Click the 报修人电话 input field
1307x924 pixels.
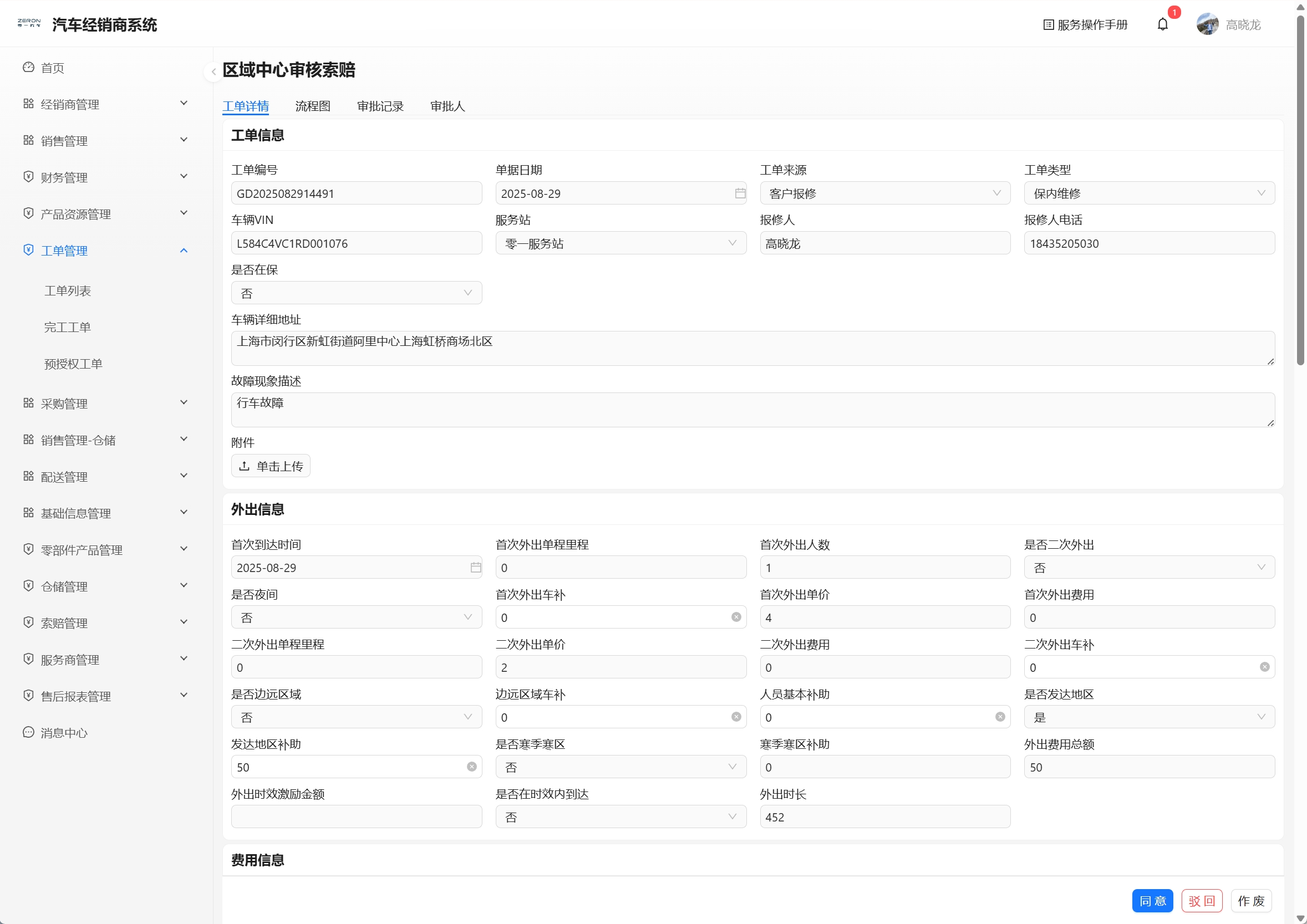(x=1150, y=243)
